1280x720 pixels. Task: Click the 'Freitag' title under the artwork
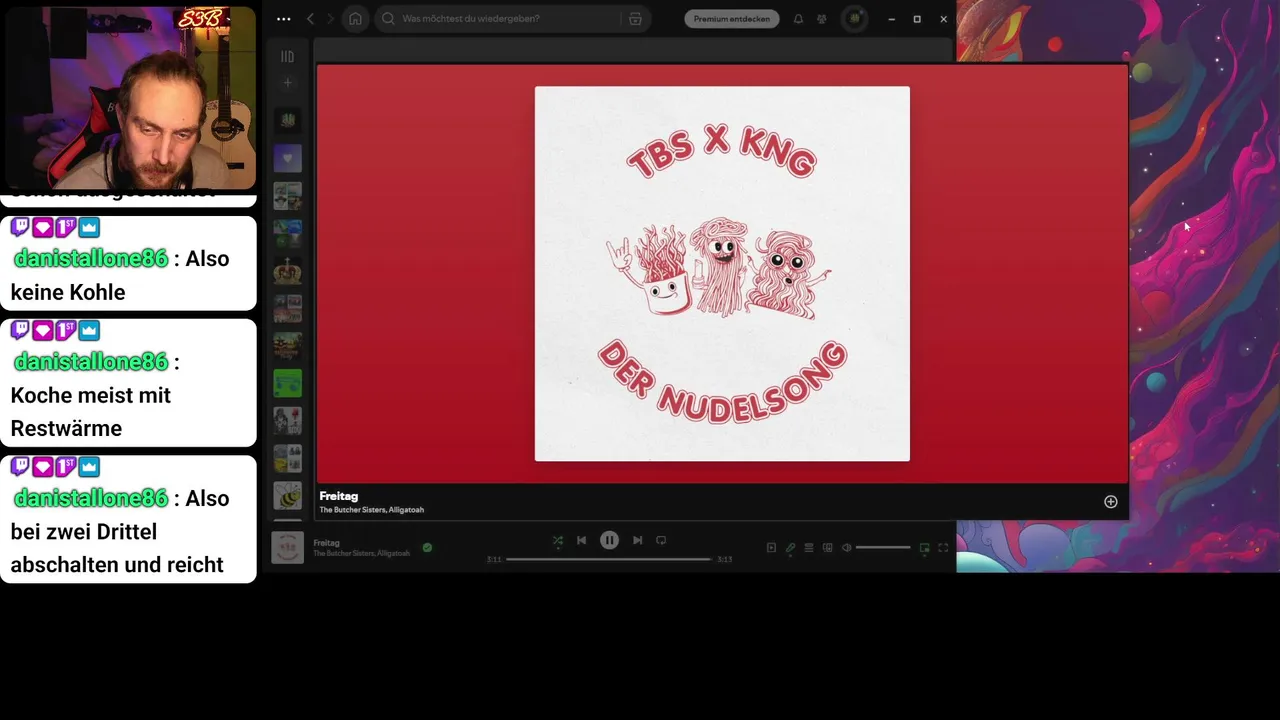[339, 496]
